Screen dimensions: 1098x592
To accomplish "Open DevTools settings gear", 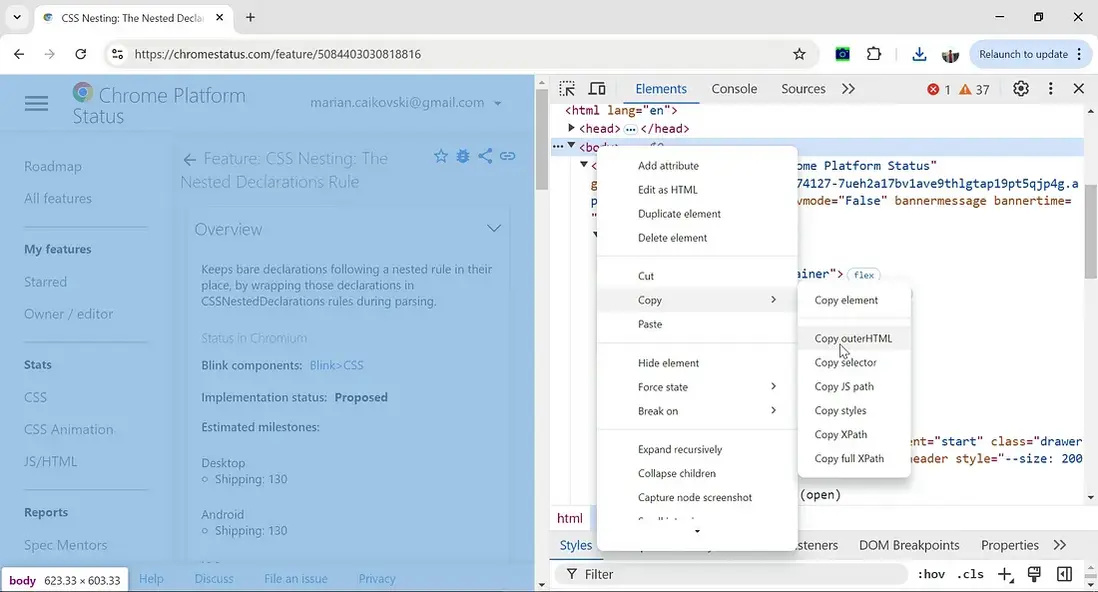I will pyautogui.click(x=1021, y=89).
